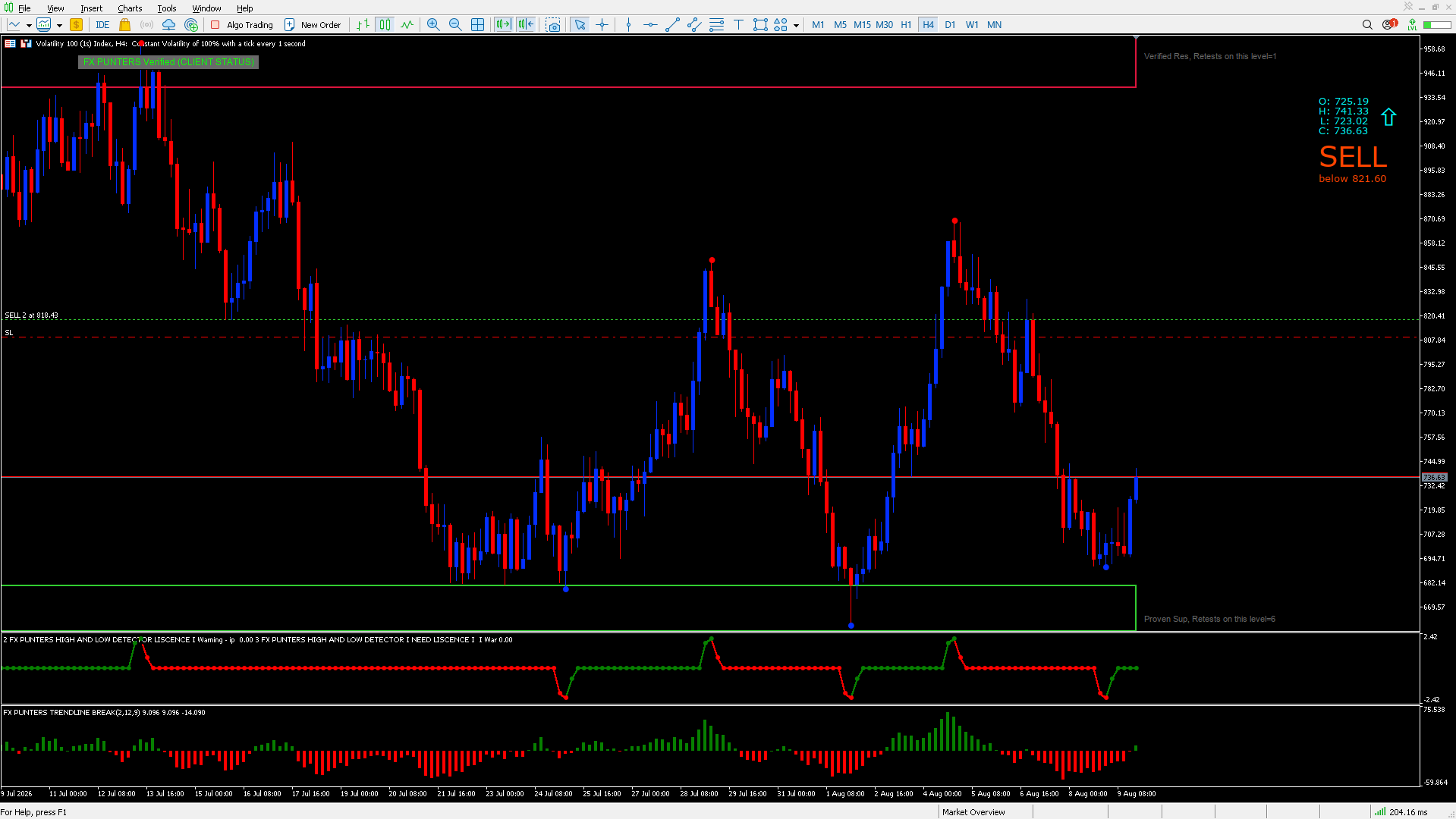Open the chart type line icon
1456x819 pixels.
(x=14, y=25)
